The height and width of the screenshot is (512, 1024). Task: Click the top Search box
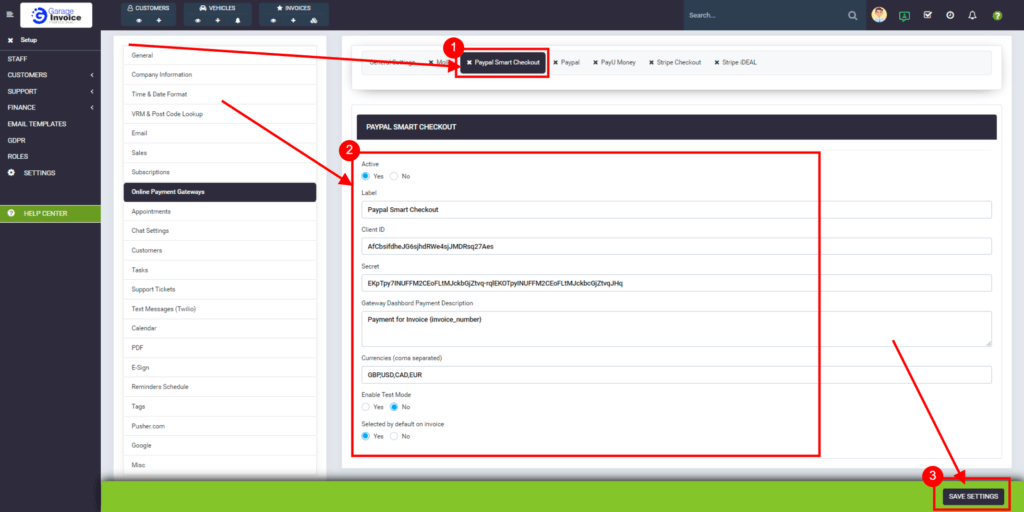click(765, 15)
